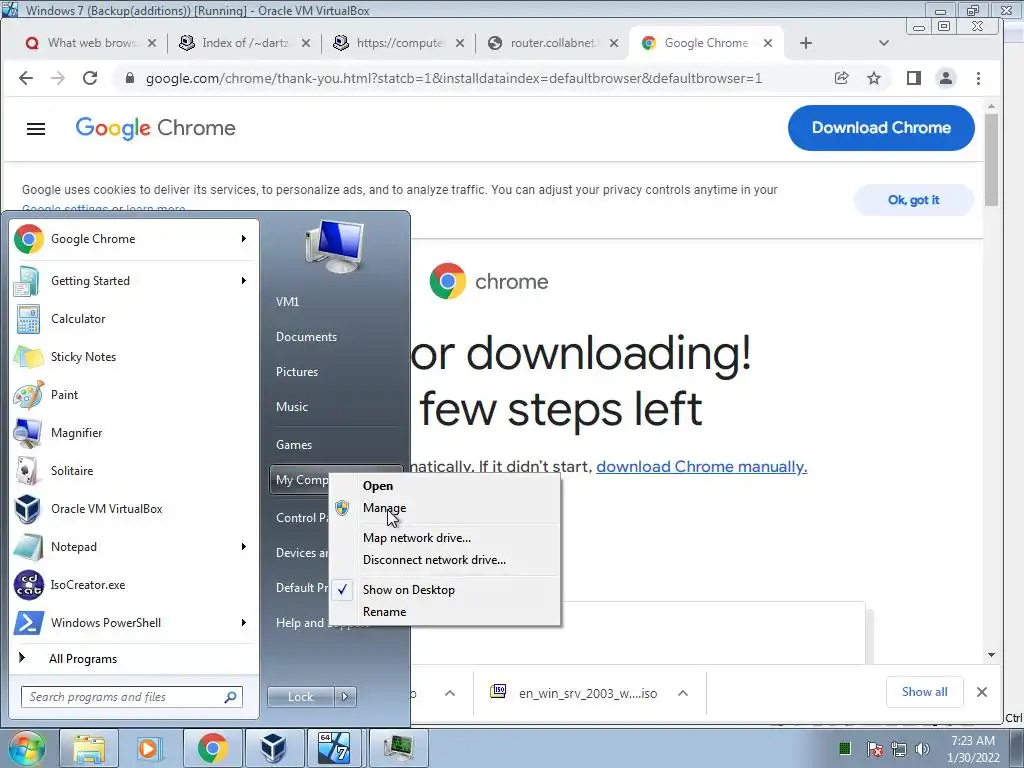Click the Search programs and files box
Screen dimensions: 1024x768
coord(131,697)
